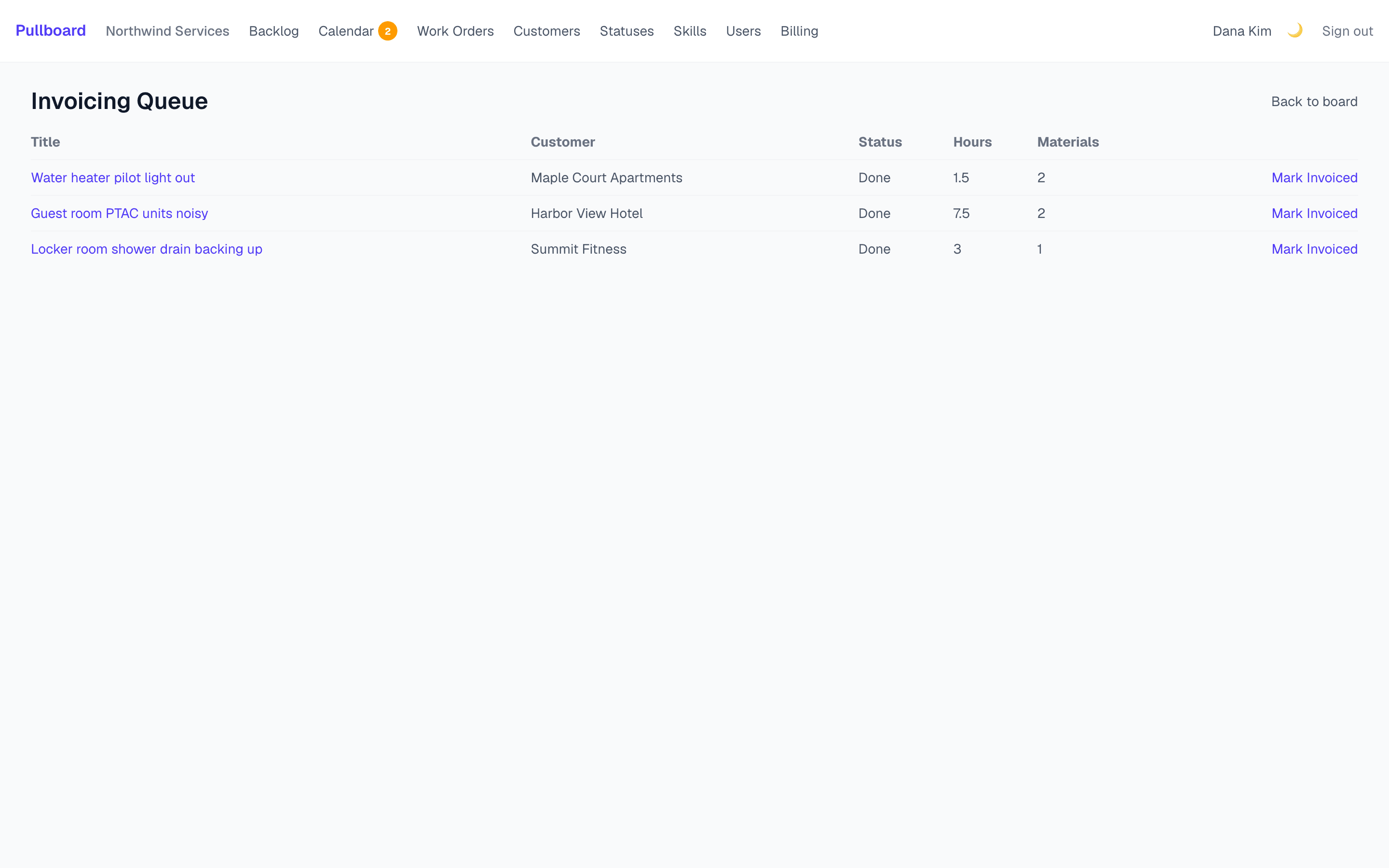Open Water heater pilot light out order

(x=113, y=178)
